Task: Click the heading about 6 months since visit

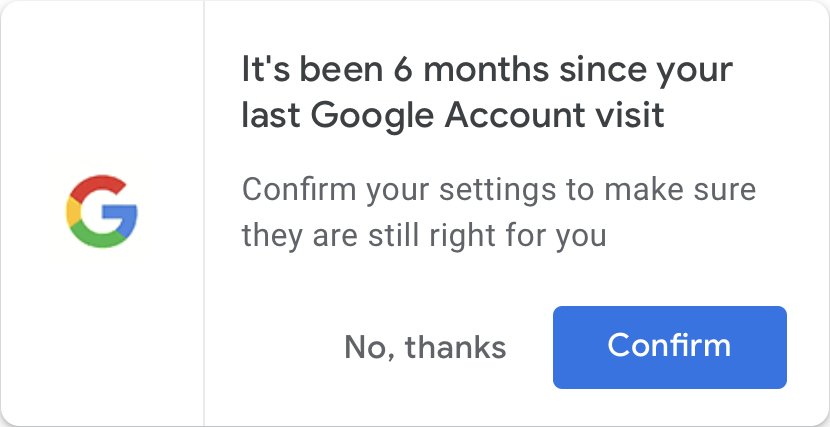Action: 487,93
